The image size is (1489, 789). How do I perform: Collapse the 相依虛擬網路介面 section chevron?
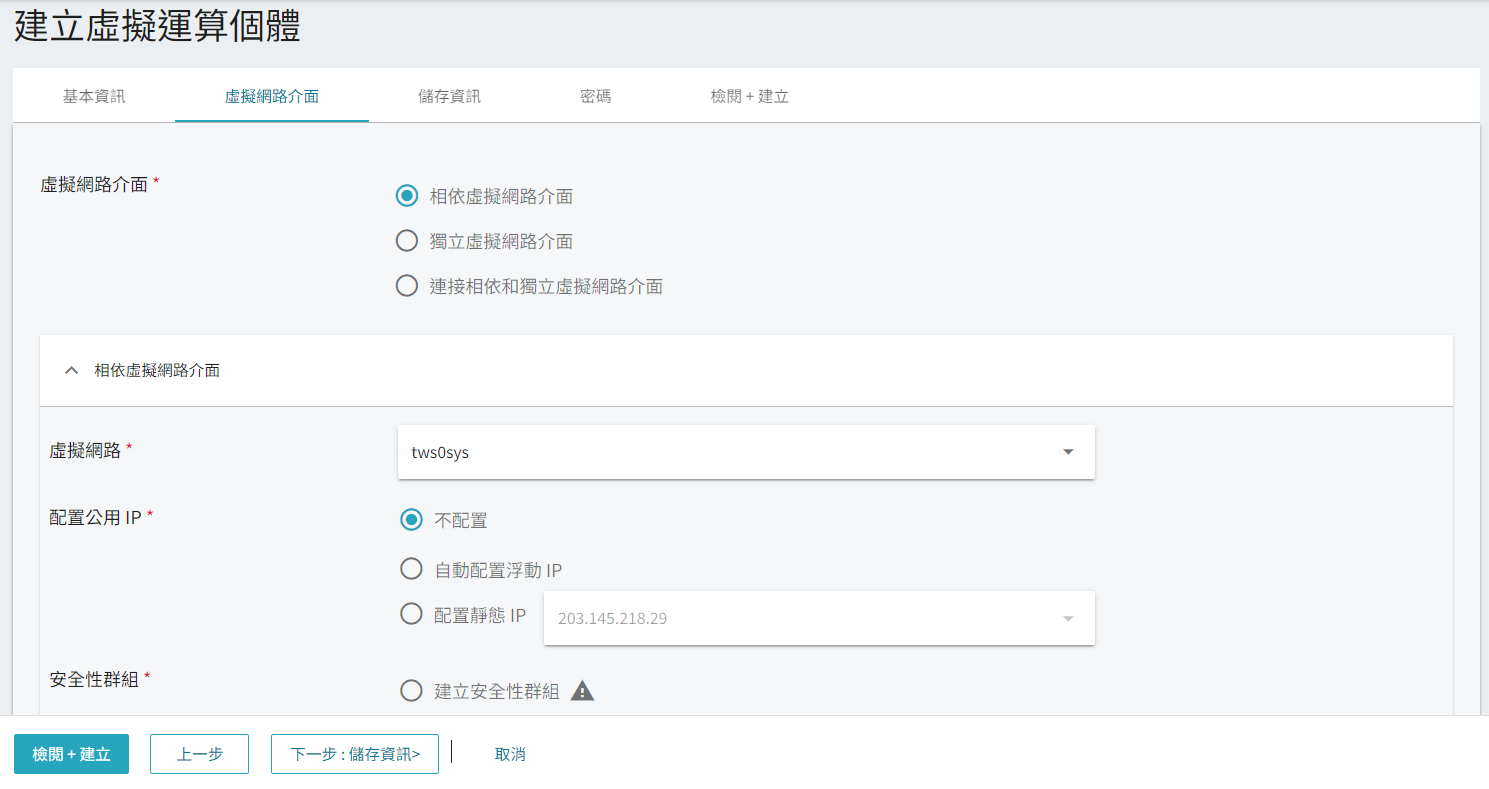tap(71, 370)
